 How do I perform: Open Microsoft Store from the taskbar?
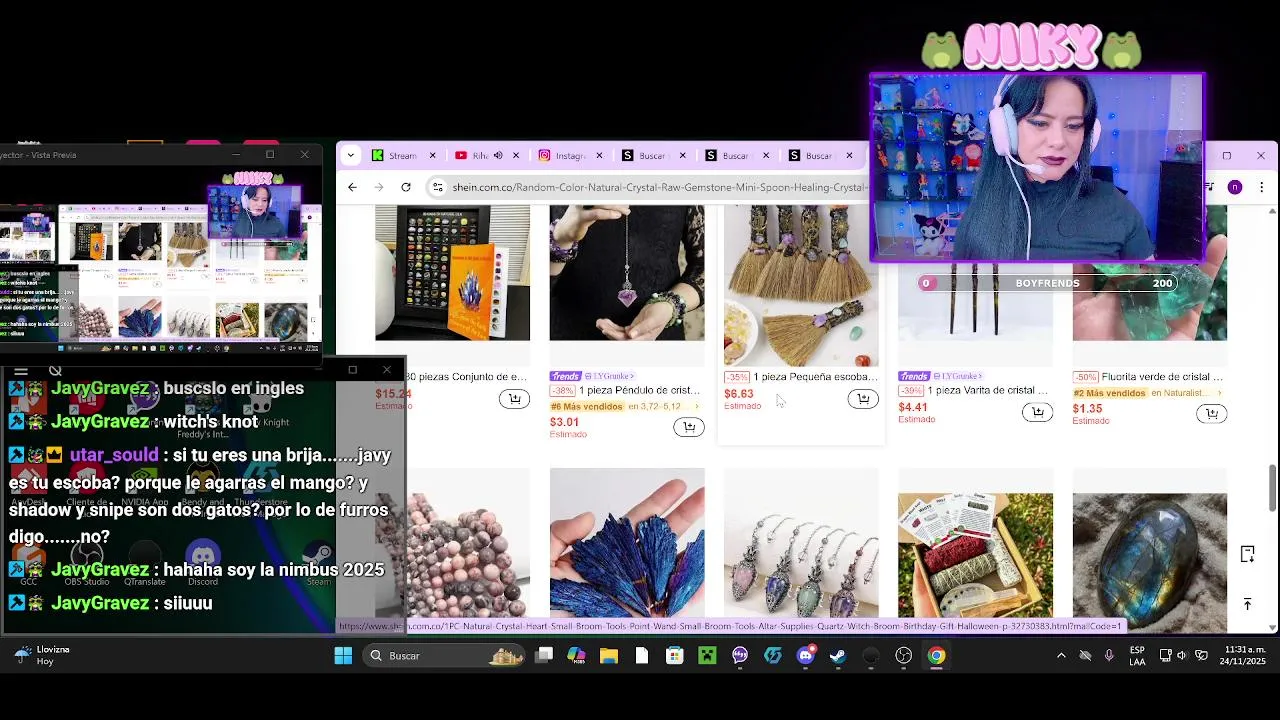[x=675, y=656]
